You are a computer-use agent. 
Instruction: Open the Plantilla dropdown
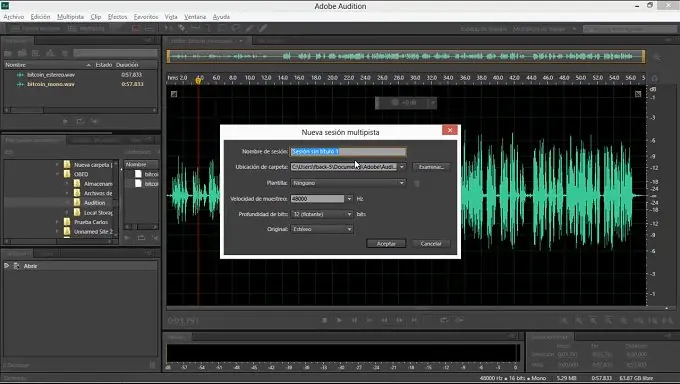point(348,183)
